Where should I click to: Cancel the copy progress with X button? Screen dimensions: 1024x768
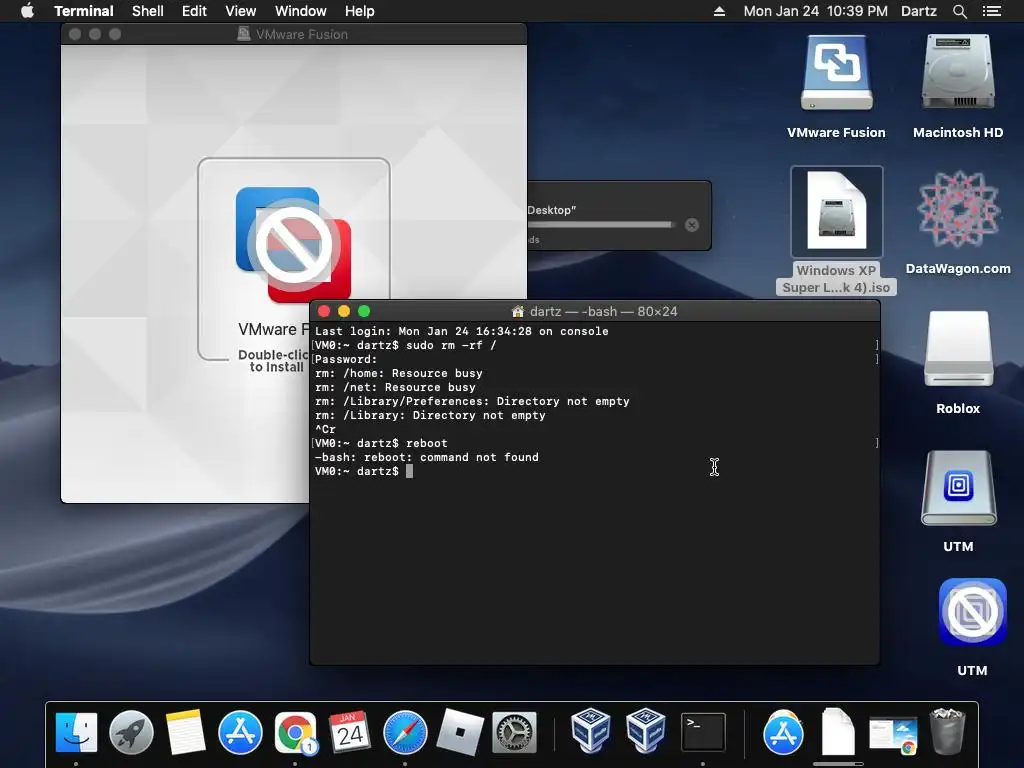[692, 225]
